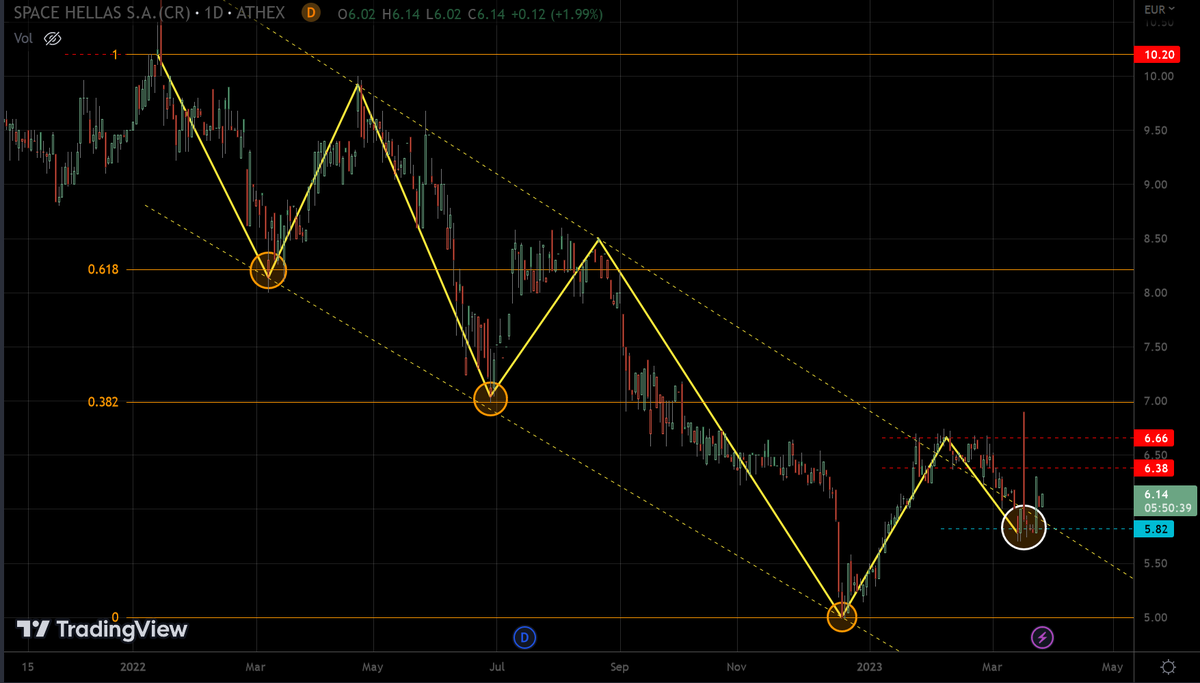Click the ATHEX exchange label

pyautogui.click(x=262, y=13)
